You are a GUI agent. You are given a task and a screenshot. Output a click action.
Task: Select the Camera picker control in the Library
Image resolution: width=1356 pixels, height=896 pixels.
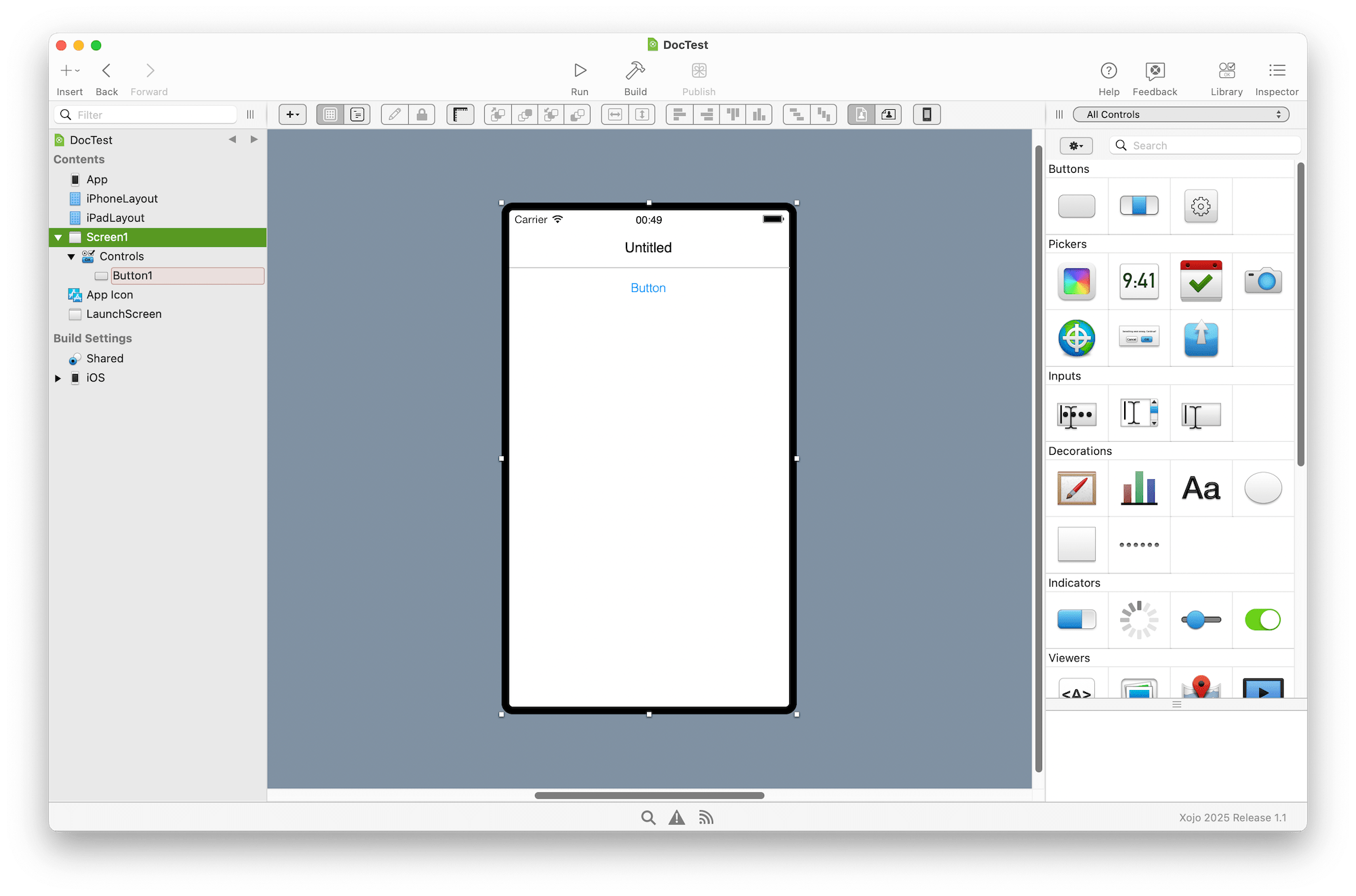tap(1262, 281)
